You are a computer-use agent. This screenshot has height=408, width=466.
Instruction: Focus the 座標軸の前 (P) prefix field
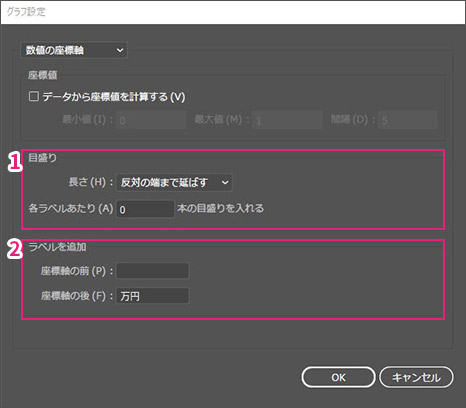pyautogui.click(x=152, y=271)
